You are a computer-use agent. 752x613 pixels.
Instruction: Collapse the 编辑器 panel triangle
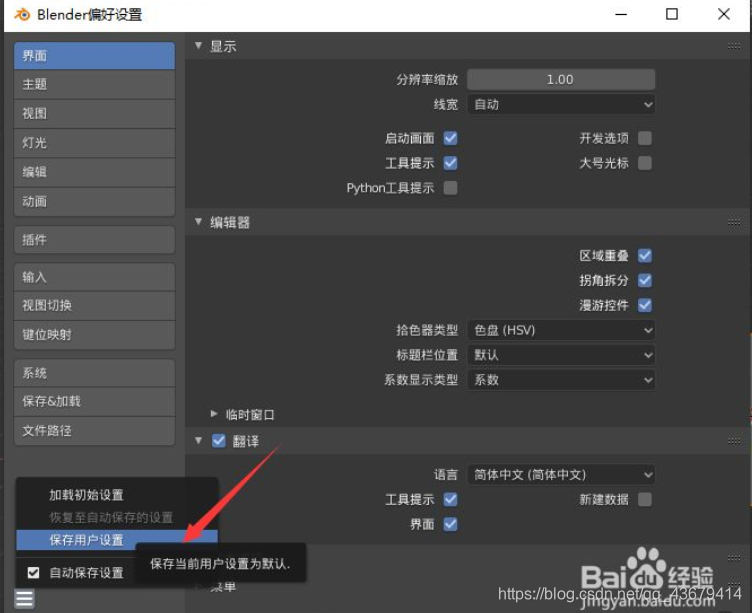[x=198, y=222]
